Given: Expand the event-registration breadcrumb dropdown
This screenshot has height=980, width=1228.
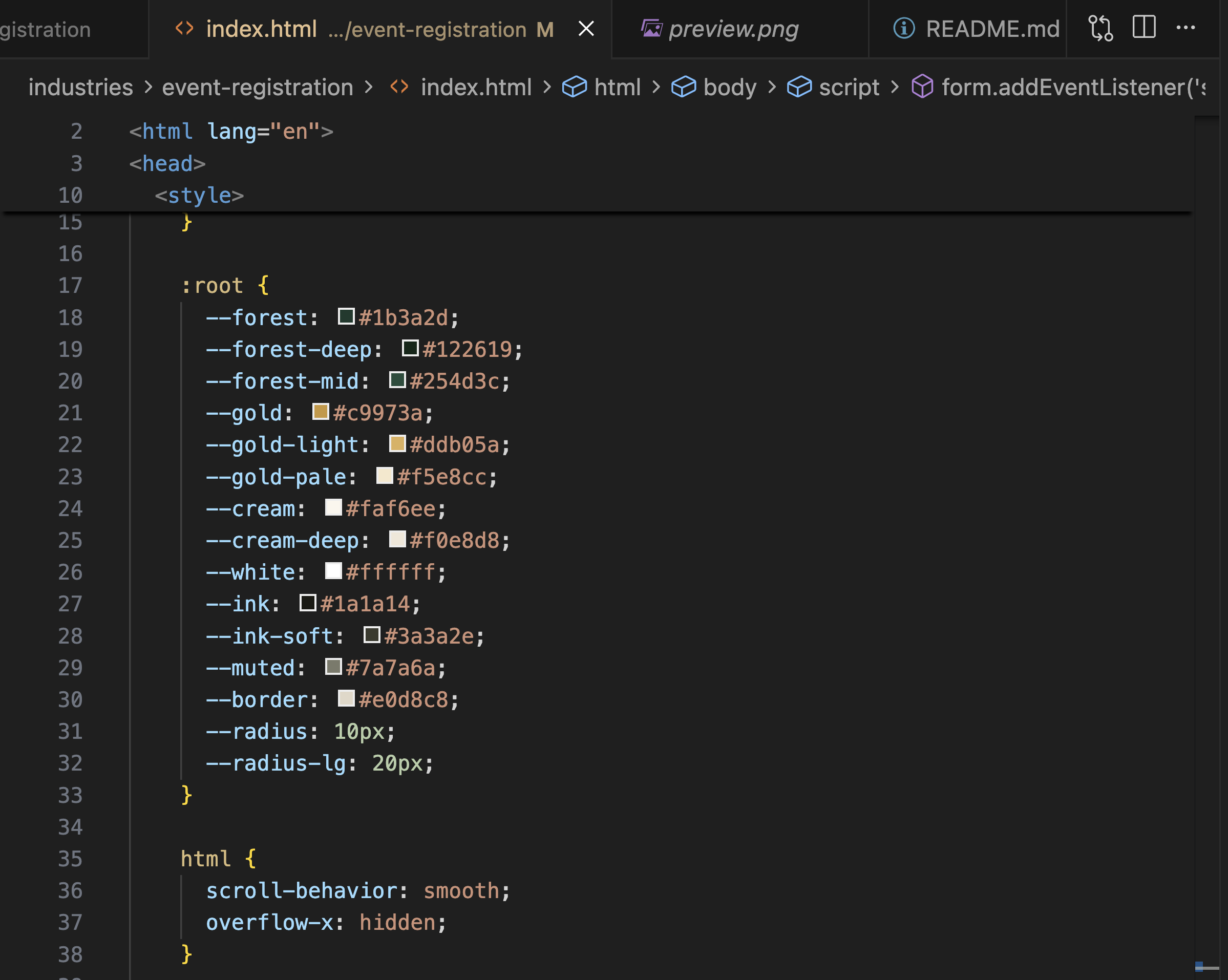Looking at the screenshot, I should coord(258,87).
